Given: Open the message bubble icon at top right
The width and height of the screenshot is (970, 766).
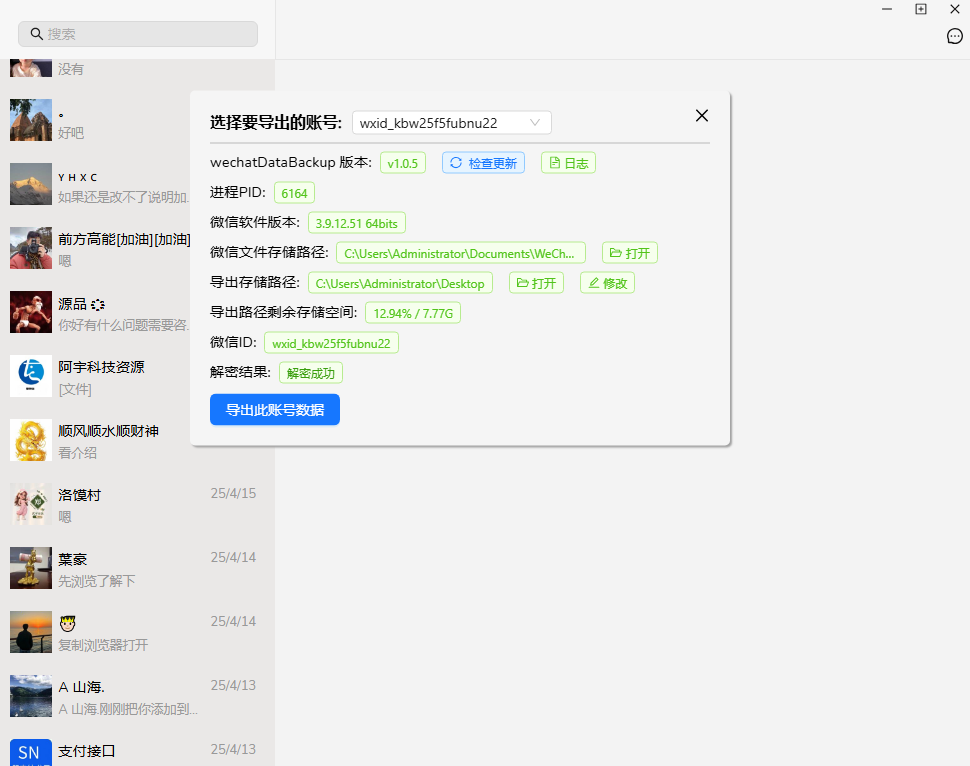Looking at the screenshot, I should (x=955, y=36).
